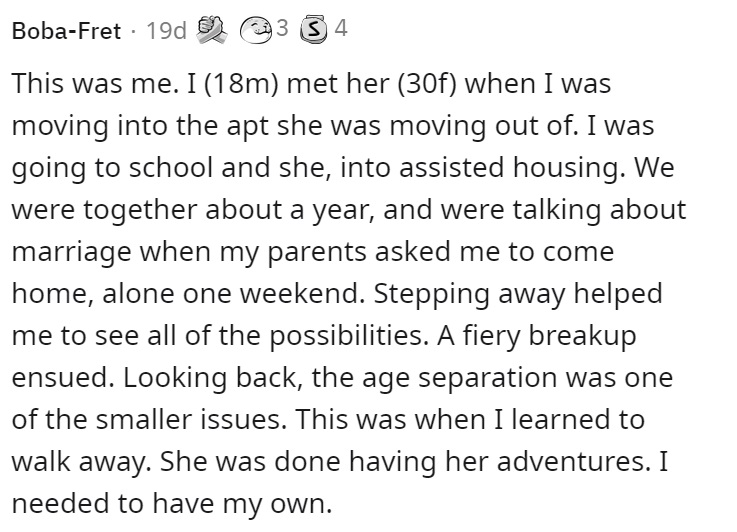Click the phrase "fiery breakup"
This screenshot has height=532, width=737.
coord(549,336)
